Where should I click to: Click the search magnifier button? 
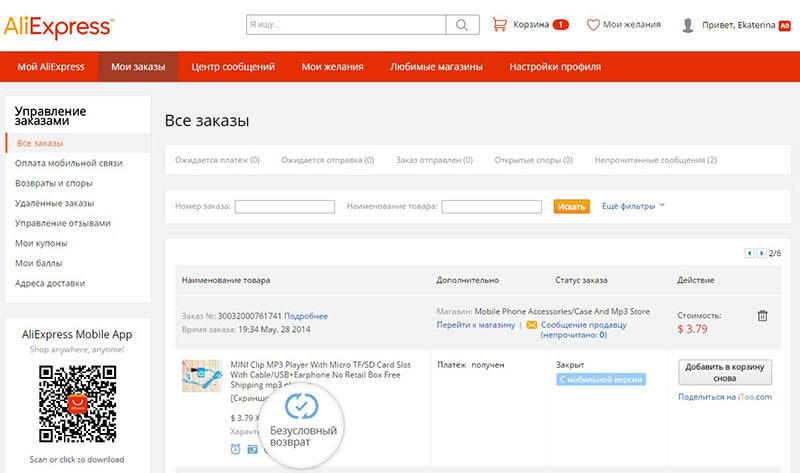tap(462, 24)
